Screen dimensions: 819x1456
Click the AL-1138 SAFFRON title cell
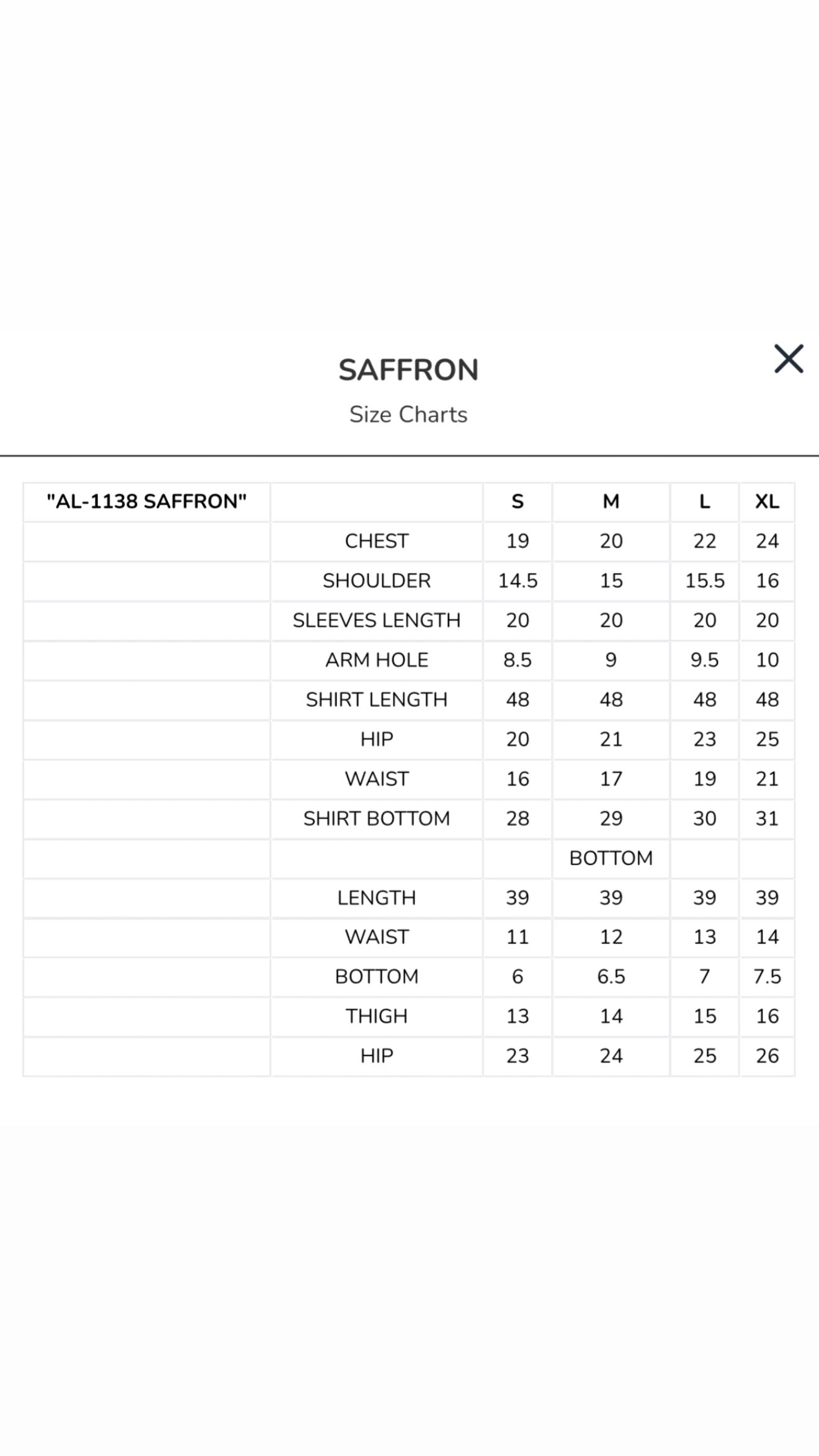point(146,501)
